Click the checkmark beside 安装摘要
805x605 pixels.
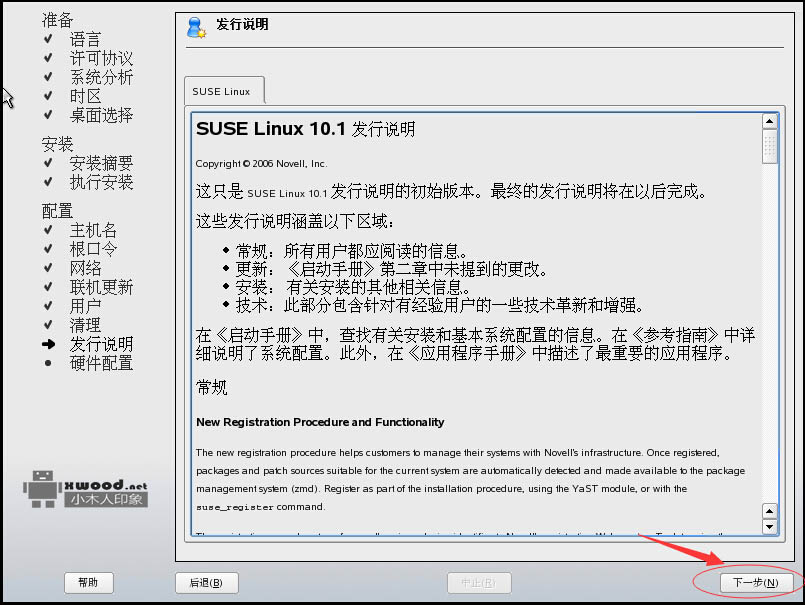point(48,163)
